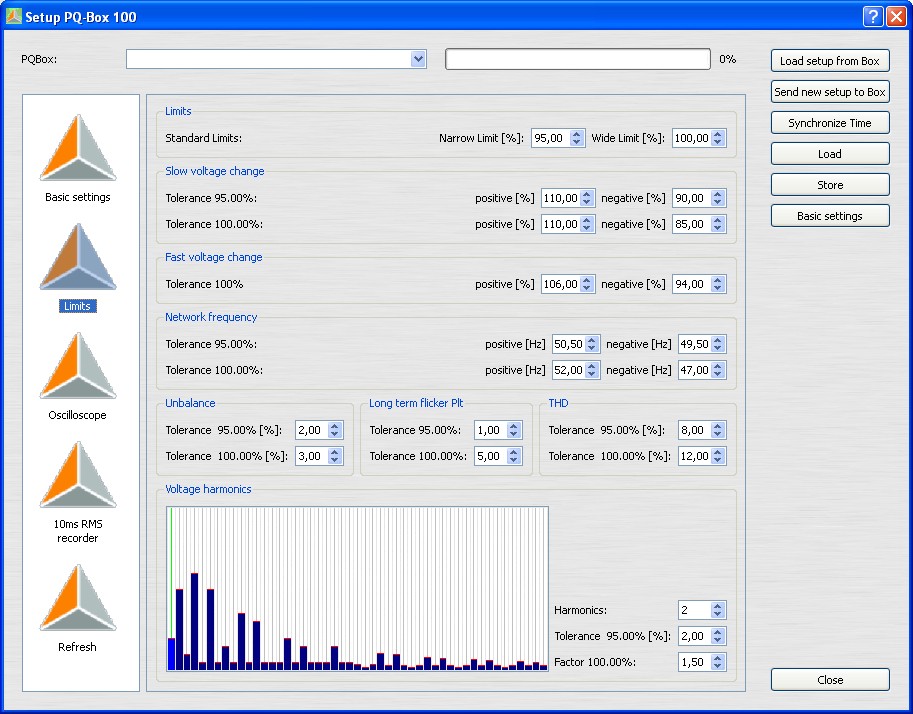The width and height of the screenshot is (913, 714).
Task: Adjust slow voltage 100% negative spinner
Action: point(717,224)
